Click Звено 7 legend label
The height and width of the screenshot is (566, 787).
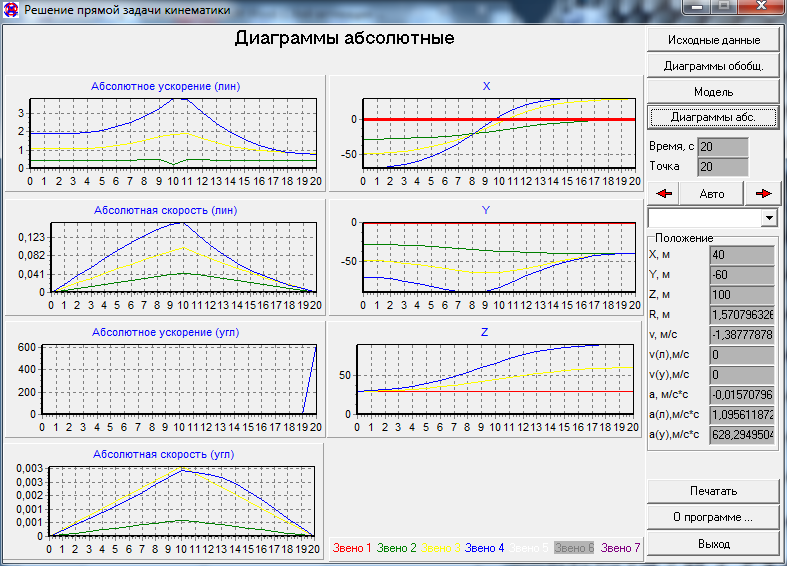coord(620,548)
